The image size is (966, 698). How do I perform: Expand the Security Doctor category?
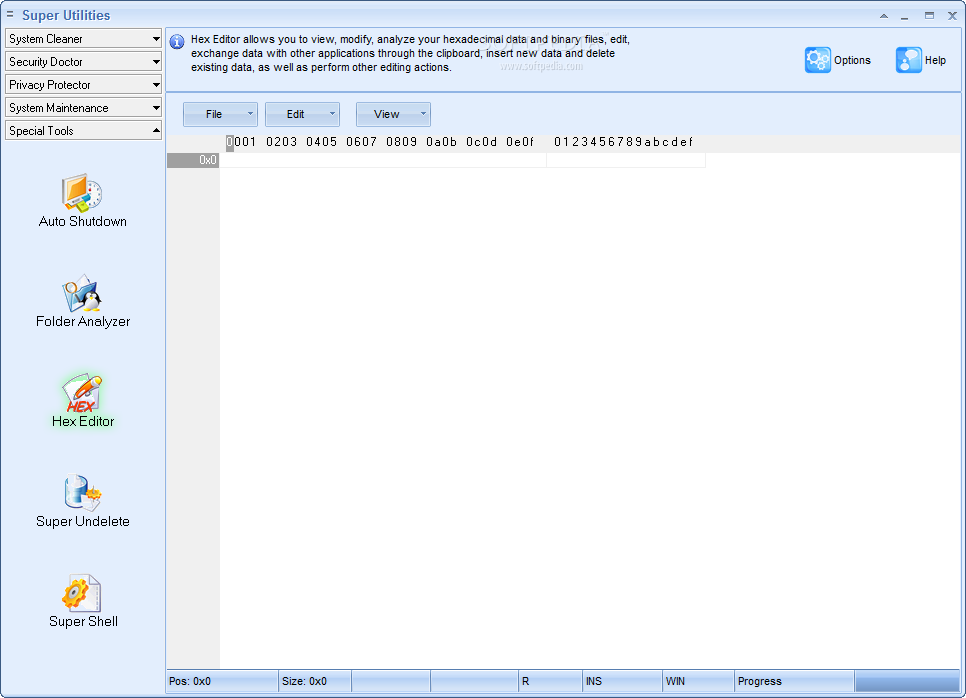coord(83,62)
